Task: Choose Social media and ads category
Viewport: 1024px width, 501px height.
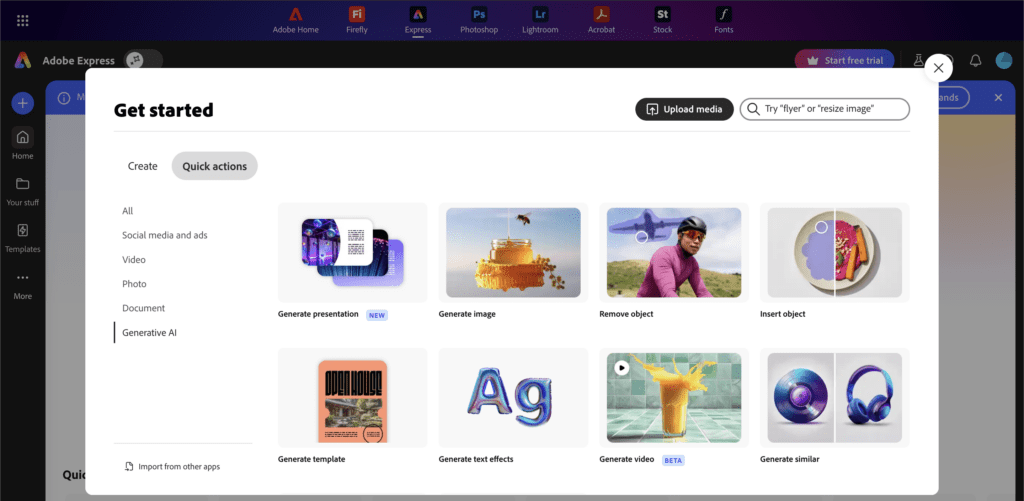Action: click(x=165, y=235)
